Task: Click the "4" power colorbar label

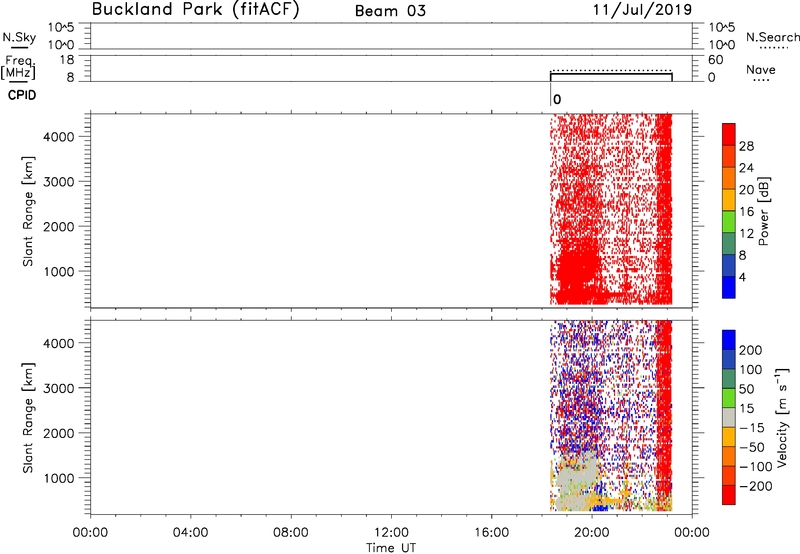Action: [x=742, y=277]
